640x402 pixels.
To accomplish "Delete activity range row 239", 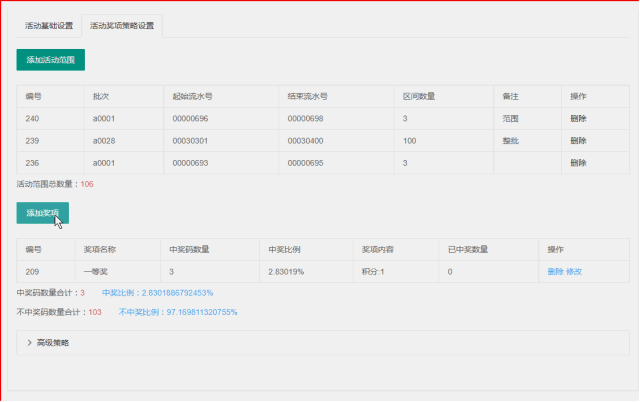I will click(578, 140).
